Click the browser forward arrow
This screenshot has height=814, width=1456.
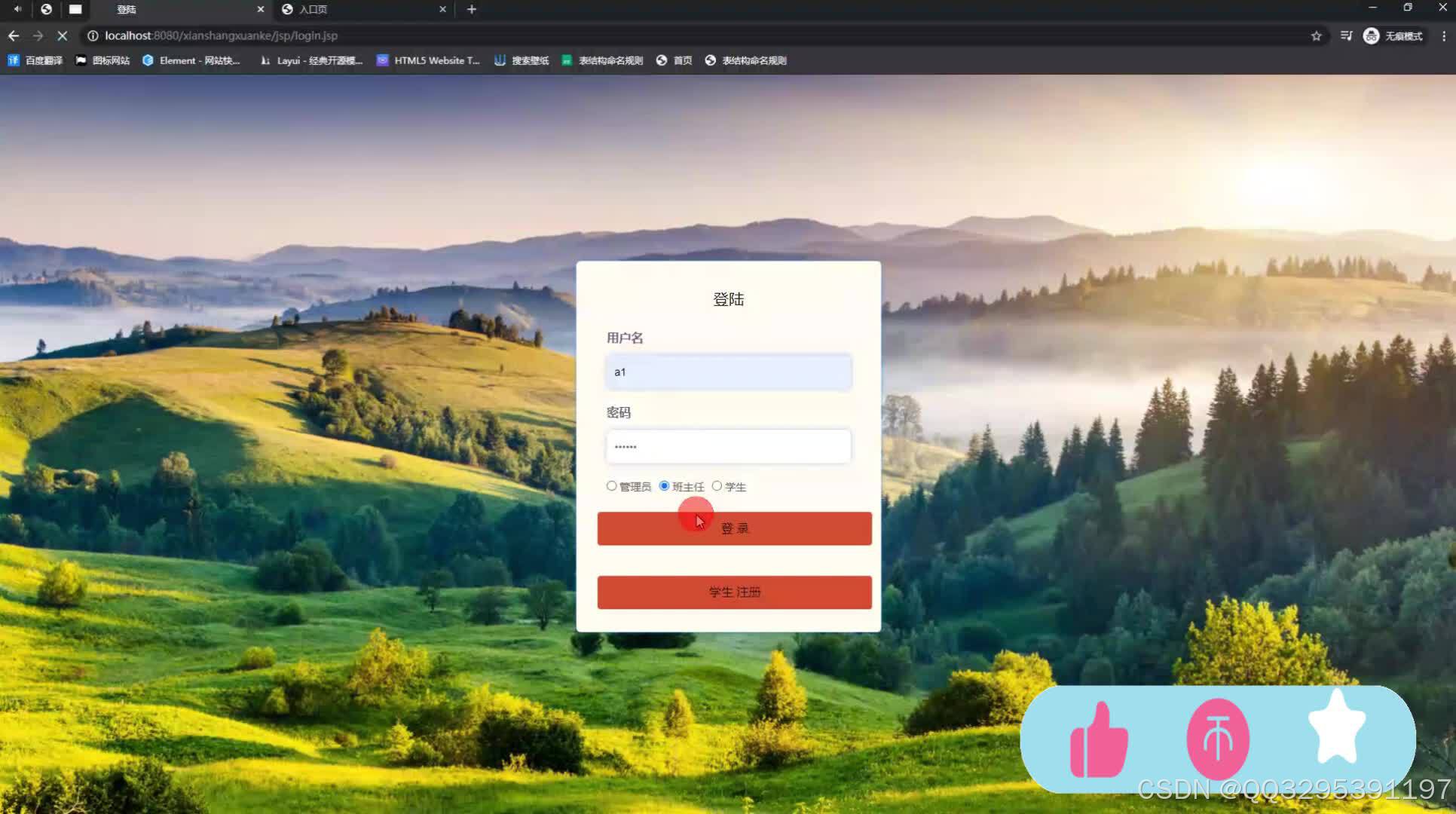[38, 35]
